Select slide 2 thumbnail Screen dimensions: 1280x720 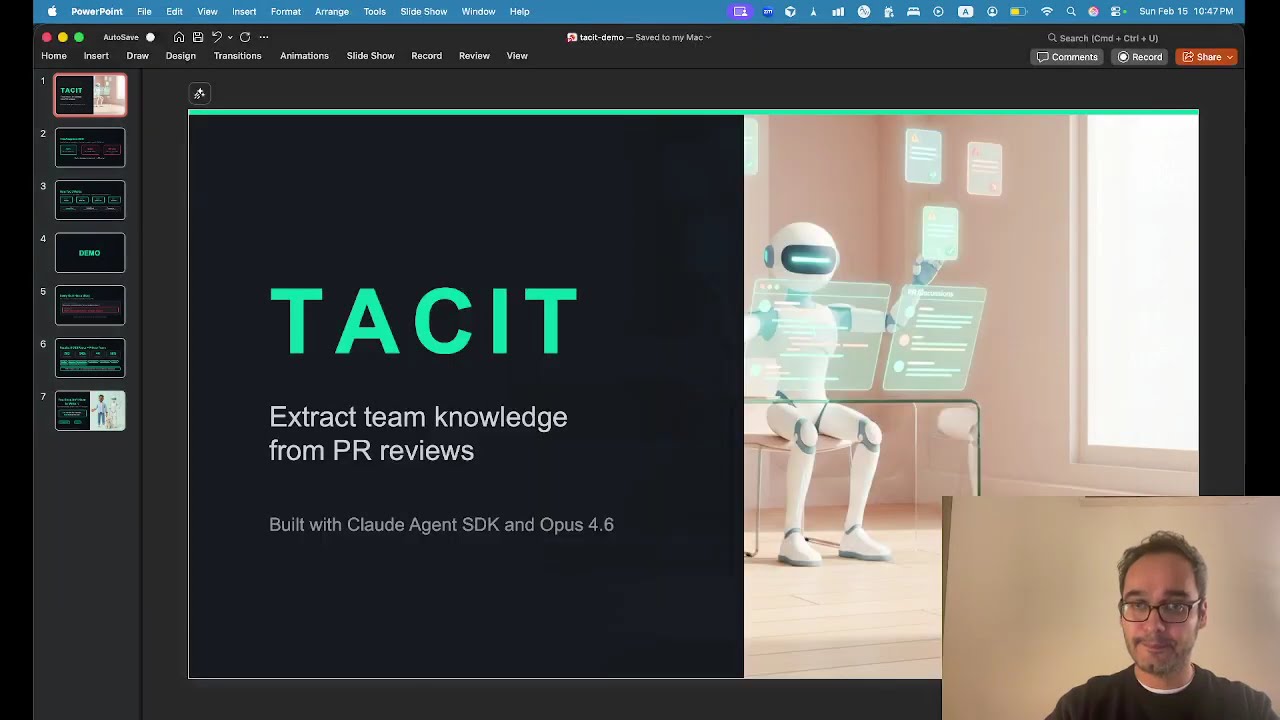[90, 147]
